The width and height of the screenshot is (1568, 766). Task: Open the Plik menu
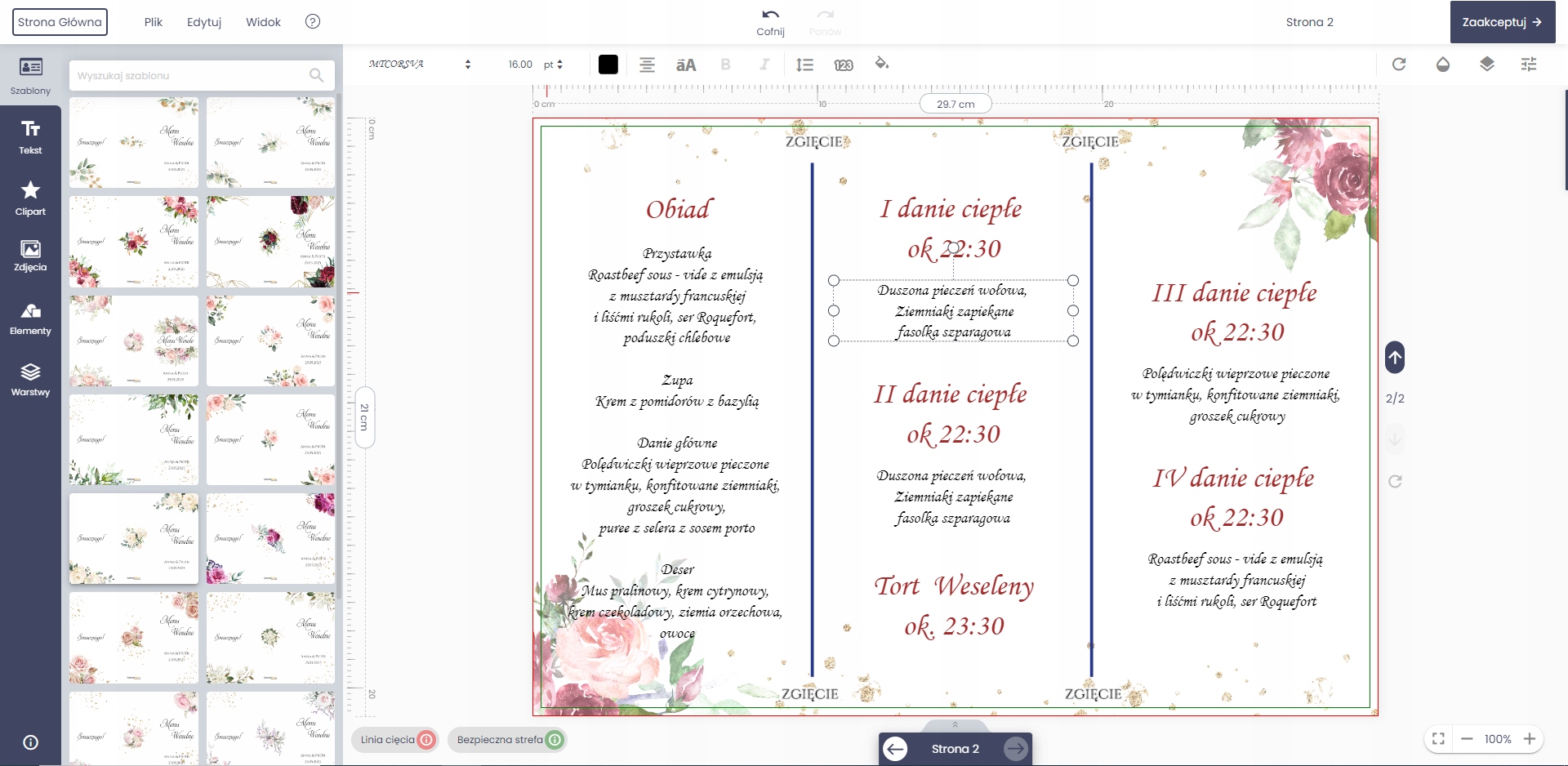point(154,22)
